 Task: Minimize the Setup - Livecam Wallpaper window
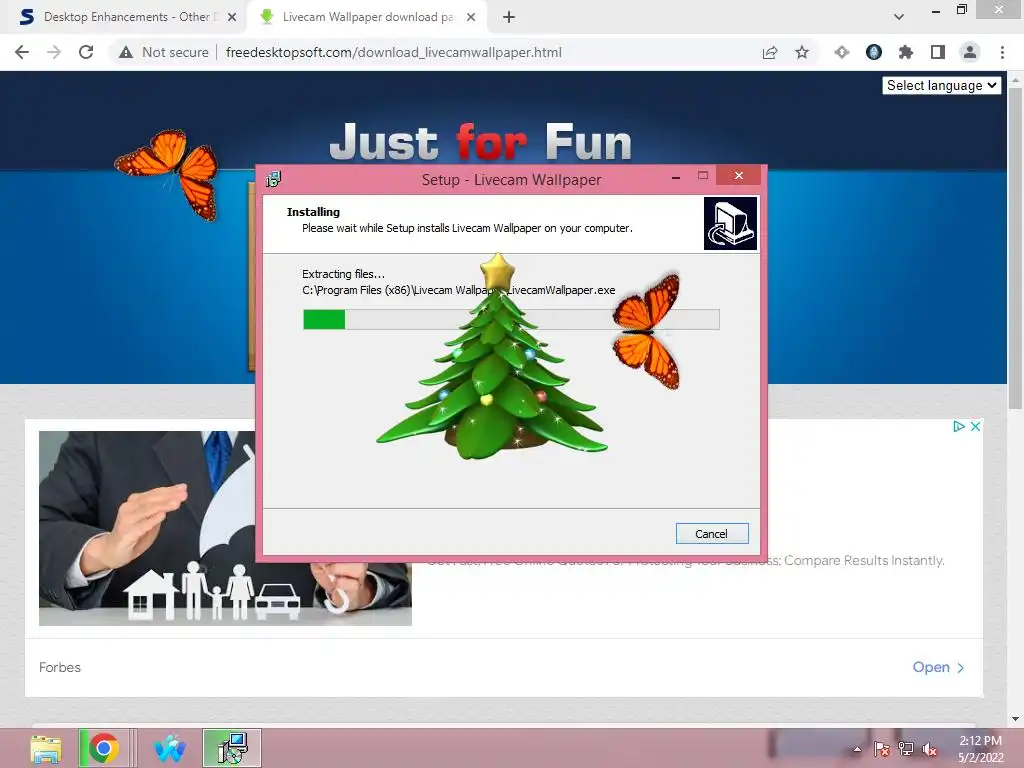click(x=676, y=176)
